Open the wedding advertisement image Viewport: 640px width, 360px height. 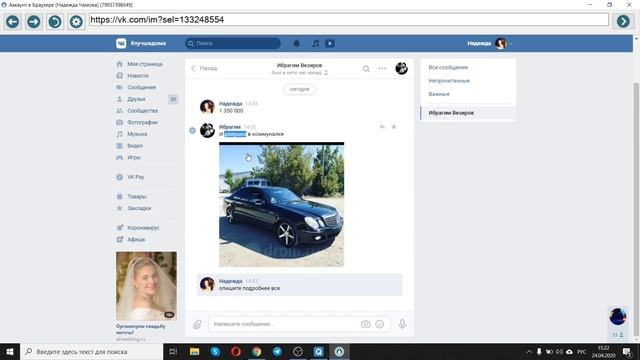(146, 286)
